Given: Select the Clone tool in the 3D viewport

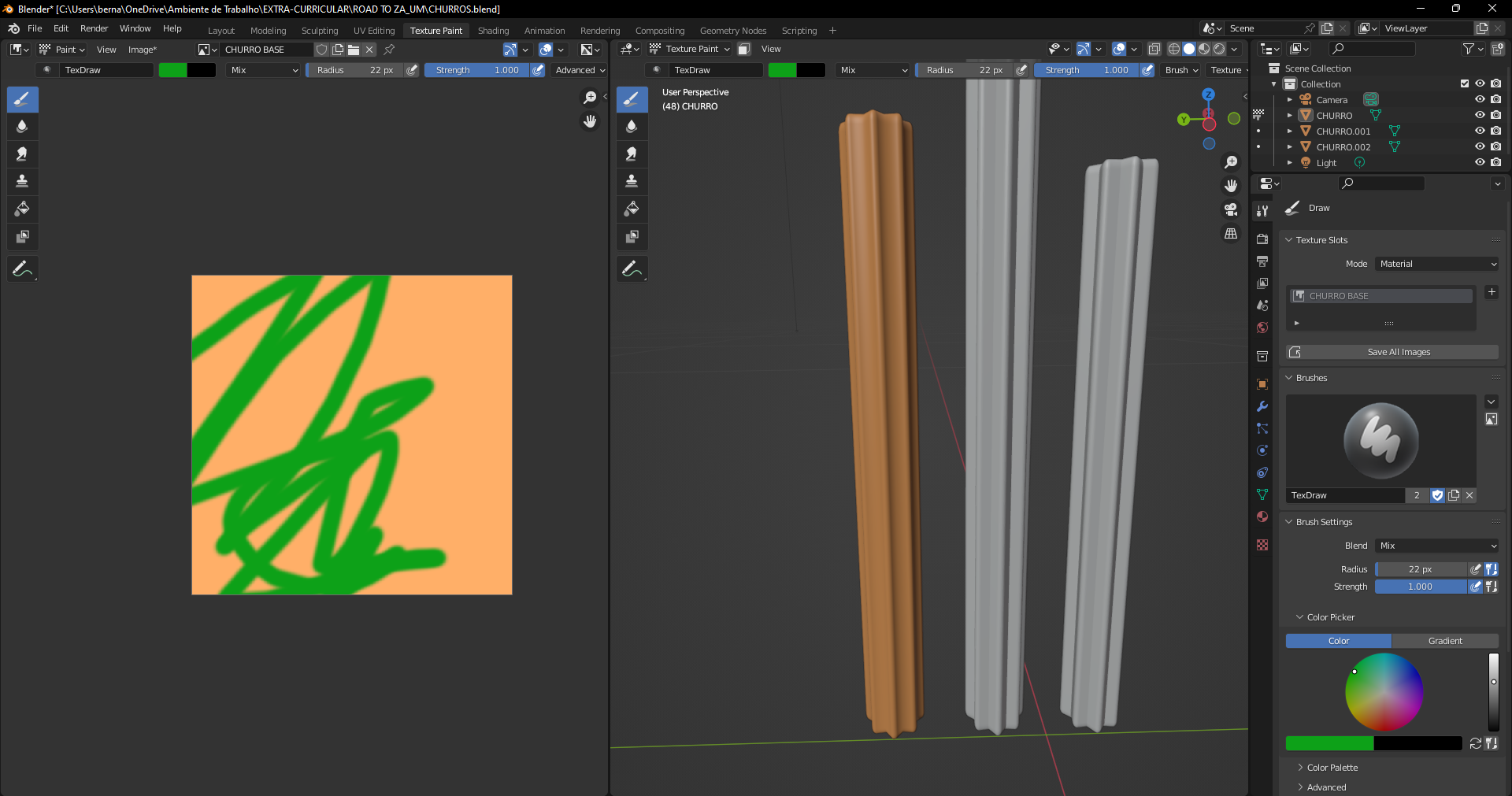Looking at the screenshot, I should pos(632,182).
